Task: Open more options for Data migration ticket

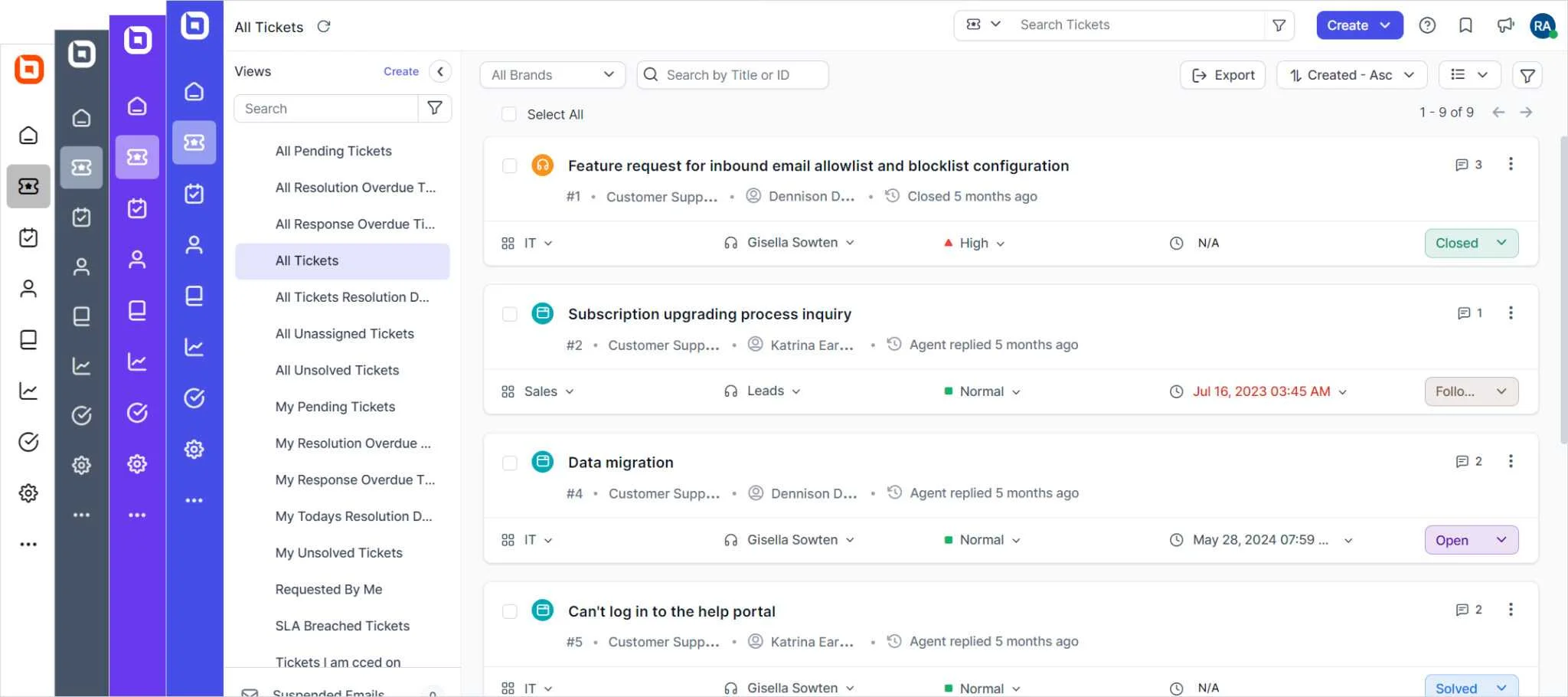Action: click(x=1510, y=461)
